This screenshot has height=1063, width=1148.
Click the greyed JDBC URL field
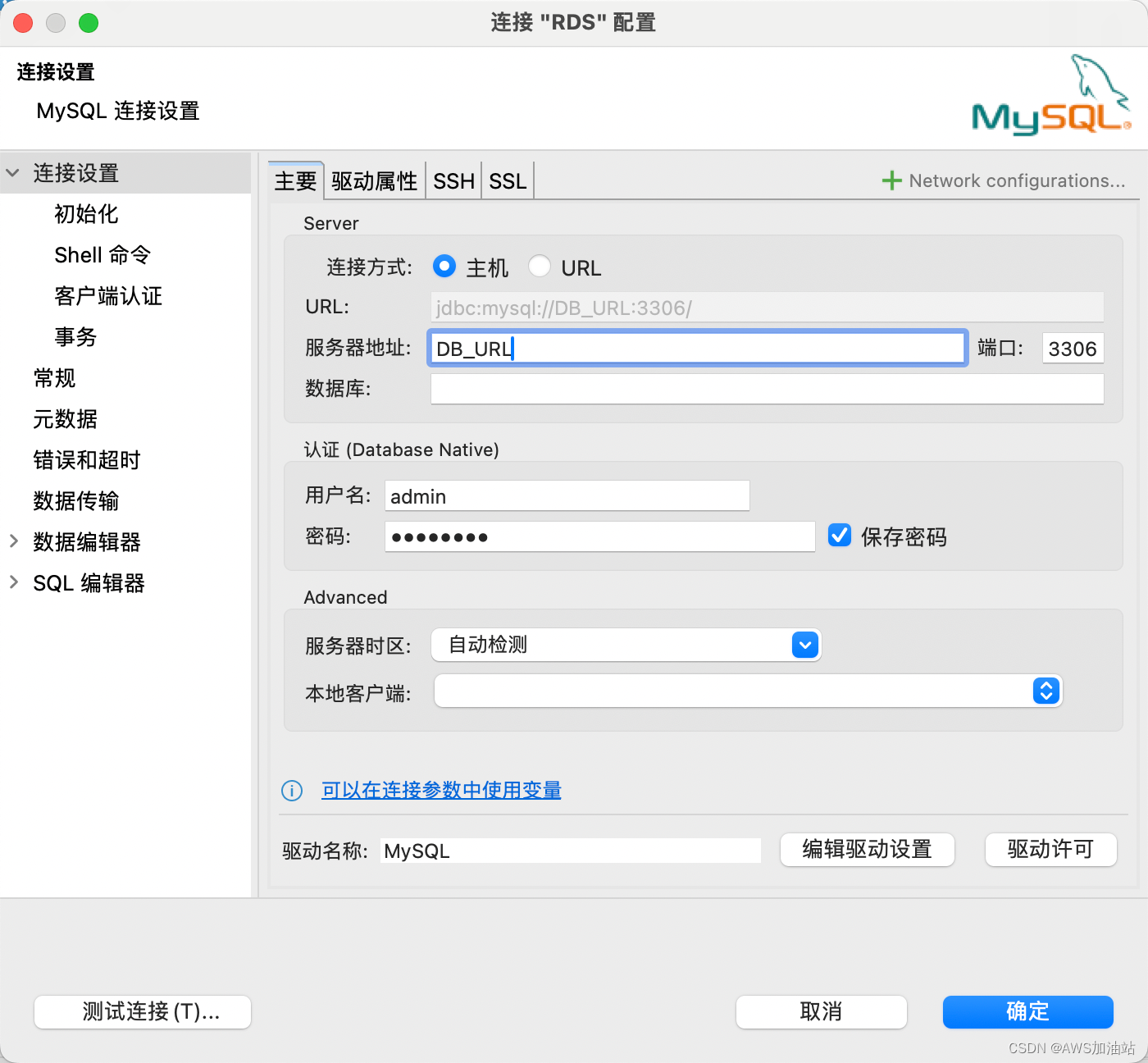(x=768, y=308)
